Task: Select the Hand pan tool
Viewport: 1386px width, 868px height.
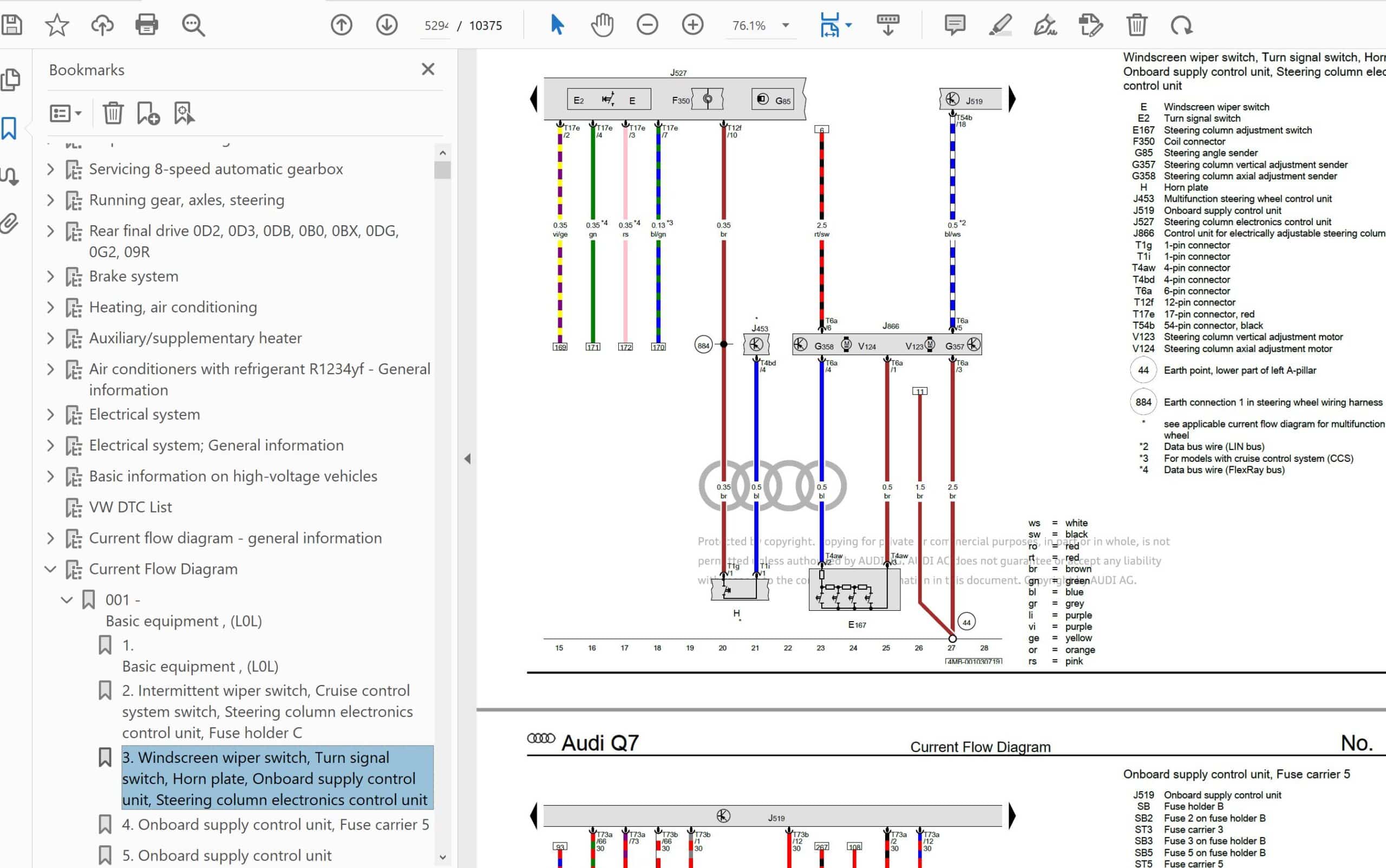Action: pyautogui.click(x=602, y=25)
